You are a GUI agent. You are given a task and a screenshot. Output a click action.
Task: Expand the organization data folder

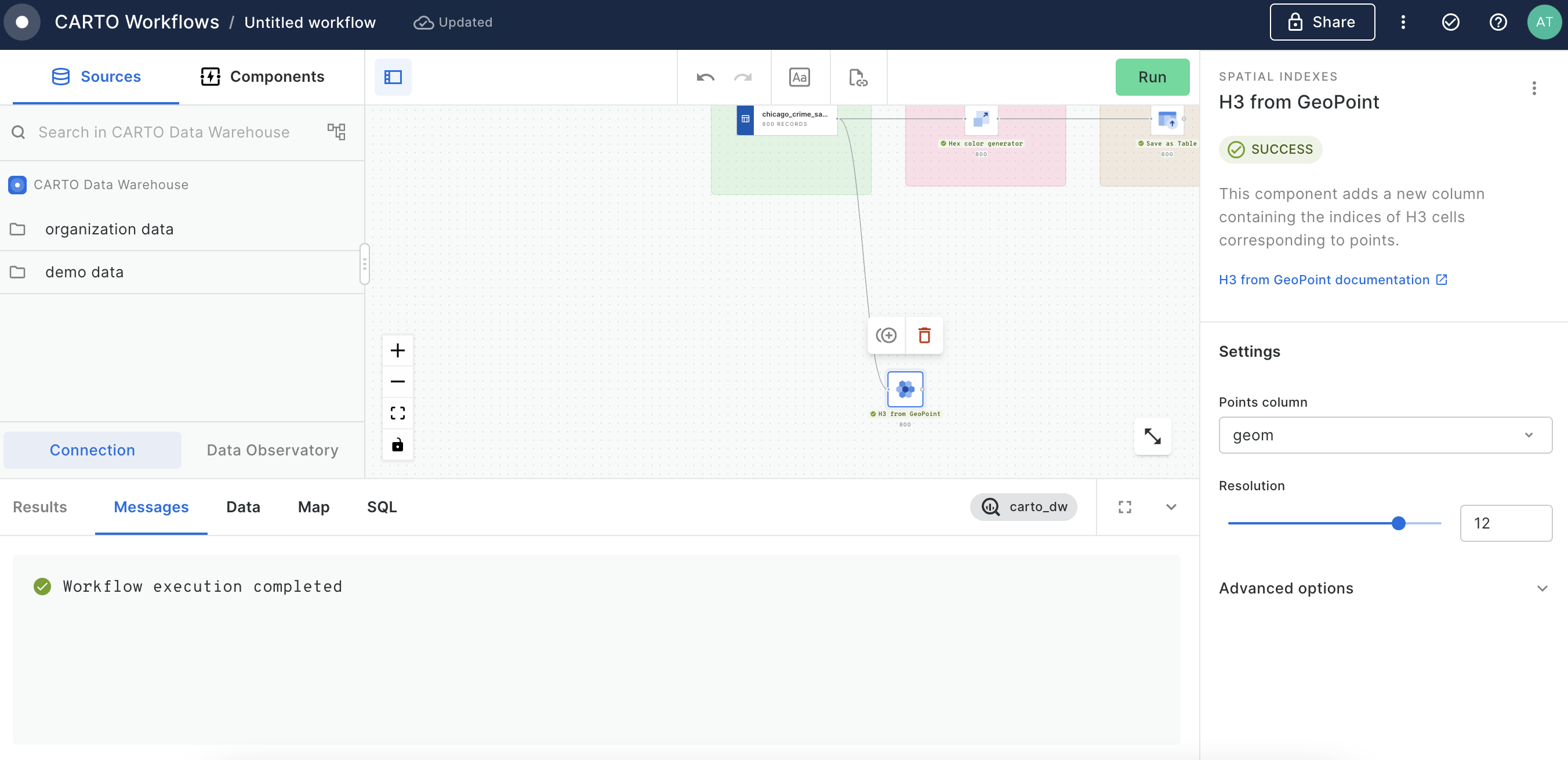point(182,229)
